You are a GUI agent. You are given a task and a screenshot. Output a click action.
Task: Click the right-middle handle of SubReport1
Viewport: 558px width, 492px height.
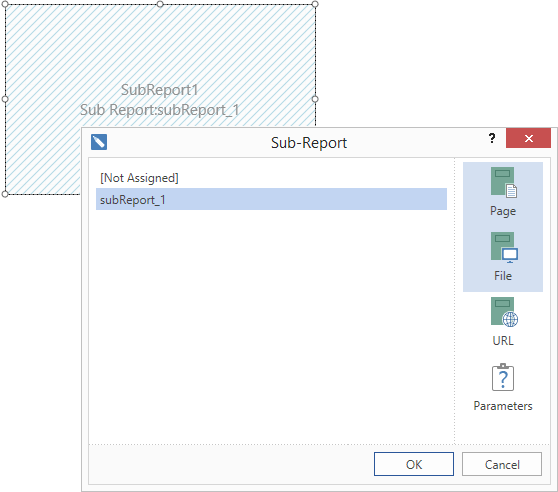pos(315,99)
